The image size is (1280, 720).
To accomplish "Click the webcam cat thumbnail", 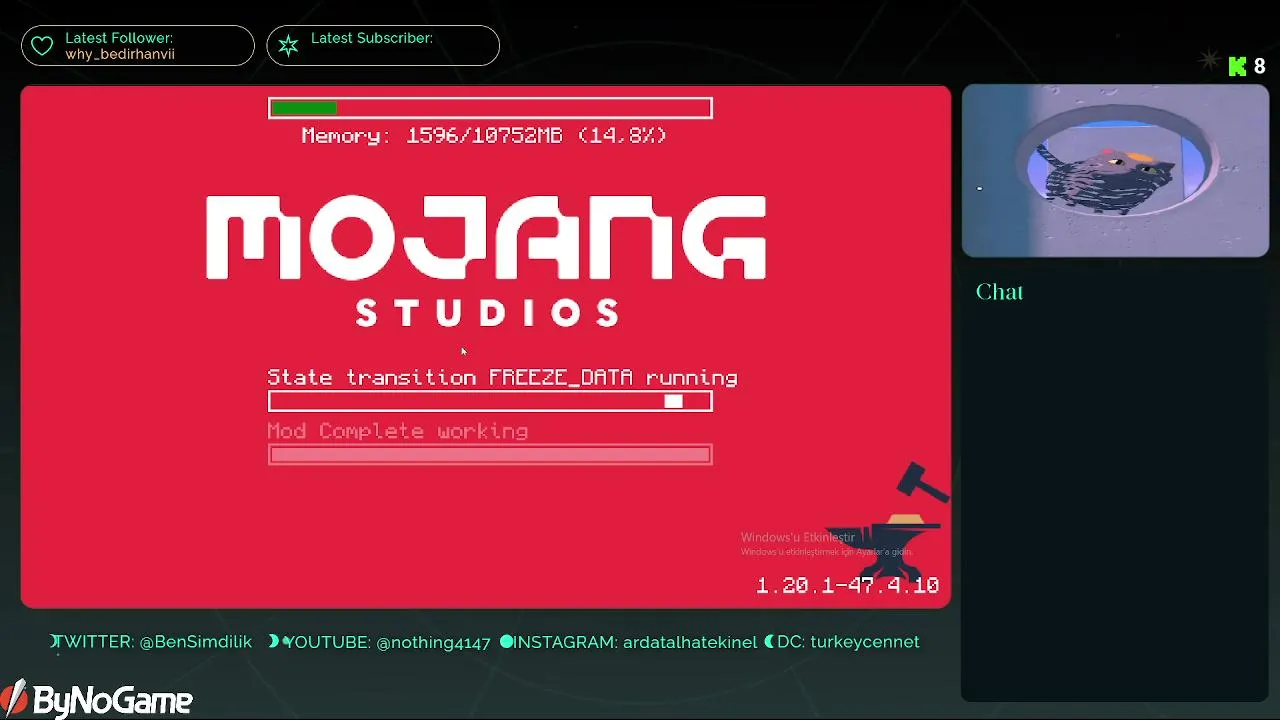I will (1115, 171).
